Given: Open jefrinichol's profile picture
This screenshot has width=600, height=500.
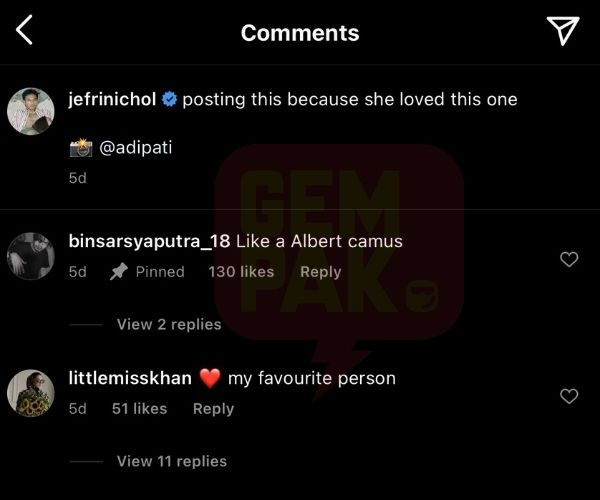Looking at the screenshot, I should coord(31,111).
